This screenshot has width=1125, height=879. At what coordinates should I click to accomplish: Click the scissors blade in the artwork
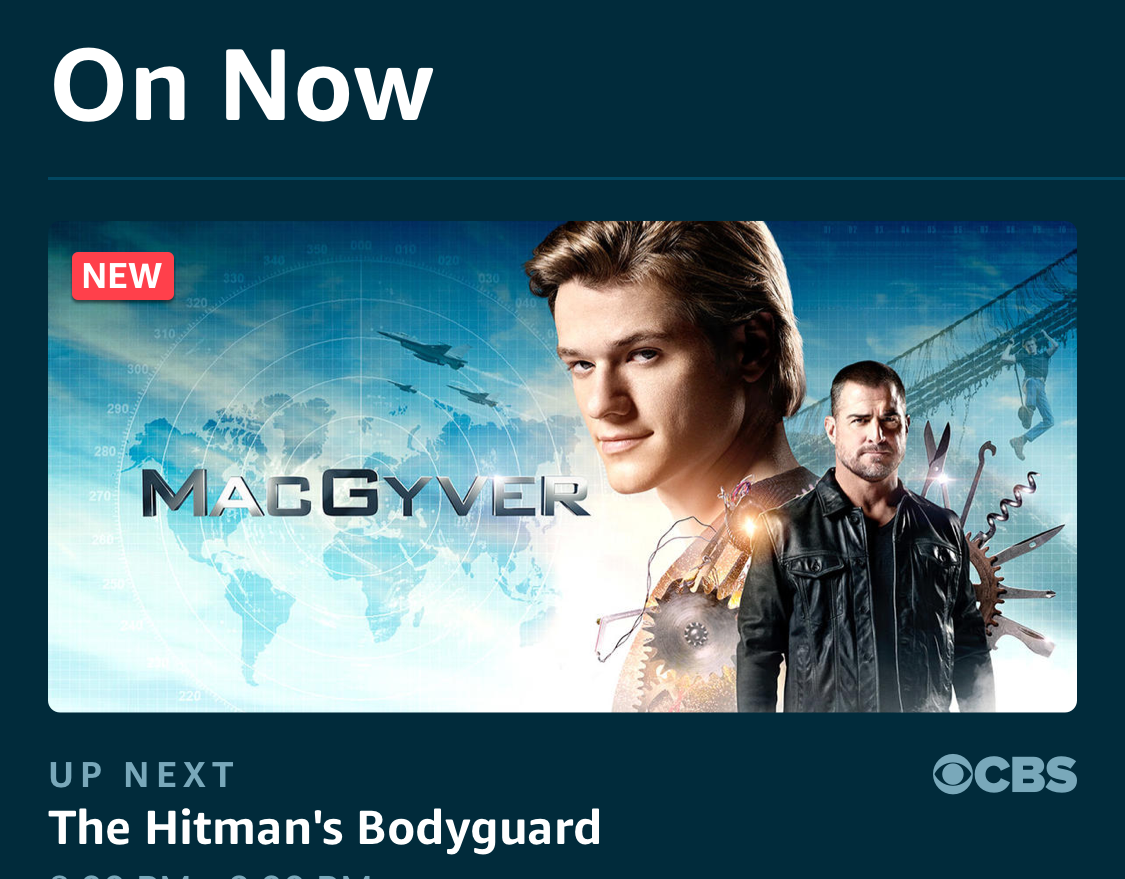935,457
